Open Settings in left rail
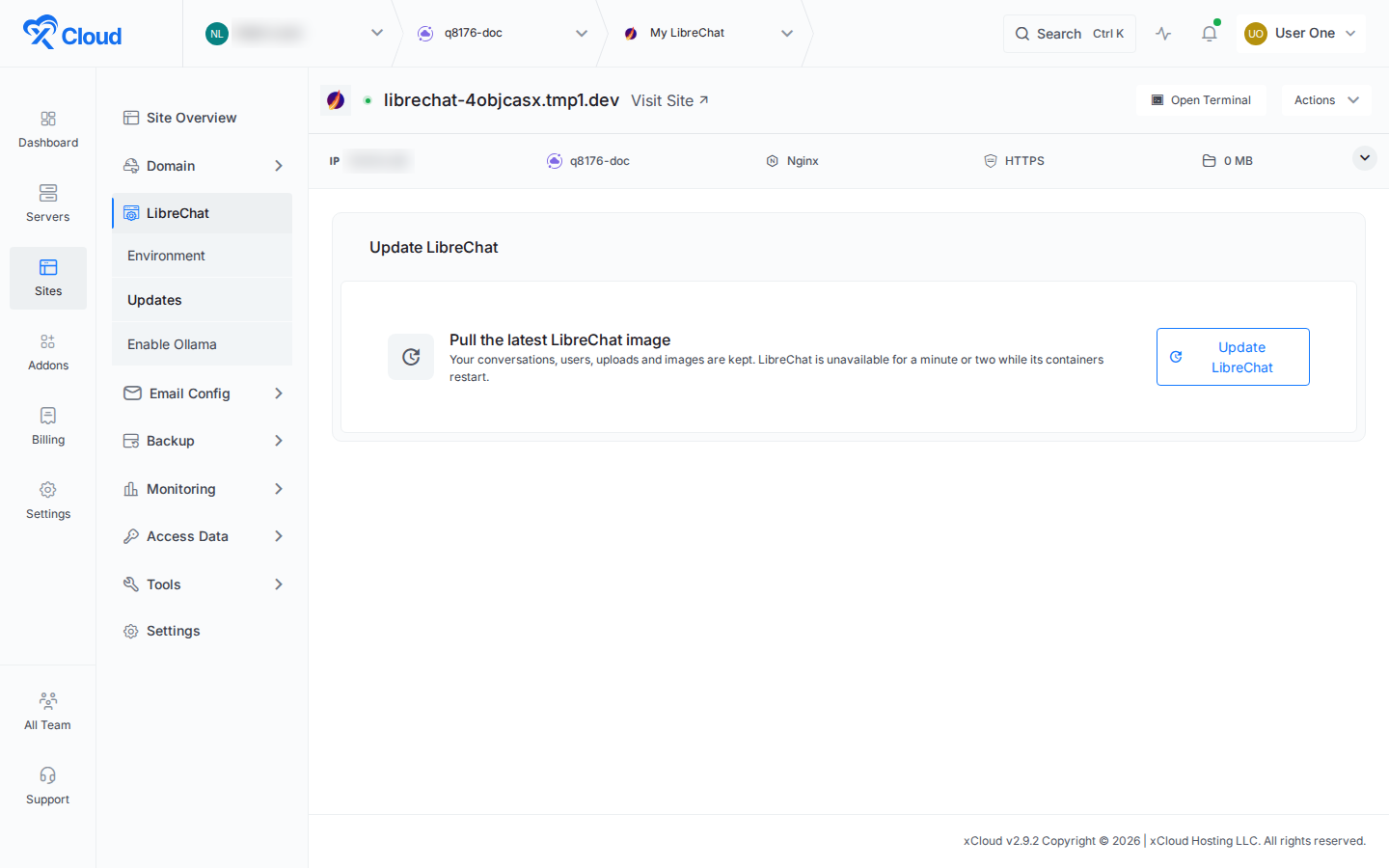Screen dimensions: 1389x868 point(48,501)
